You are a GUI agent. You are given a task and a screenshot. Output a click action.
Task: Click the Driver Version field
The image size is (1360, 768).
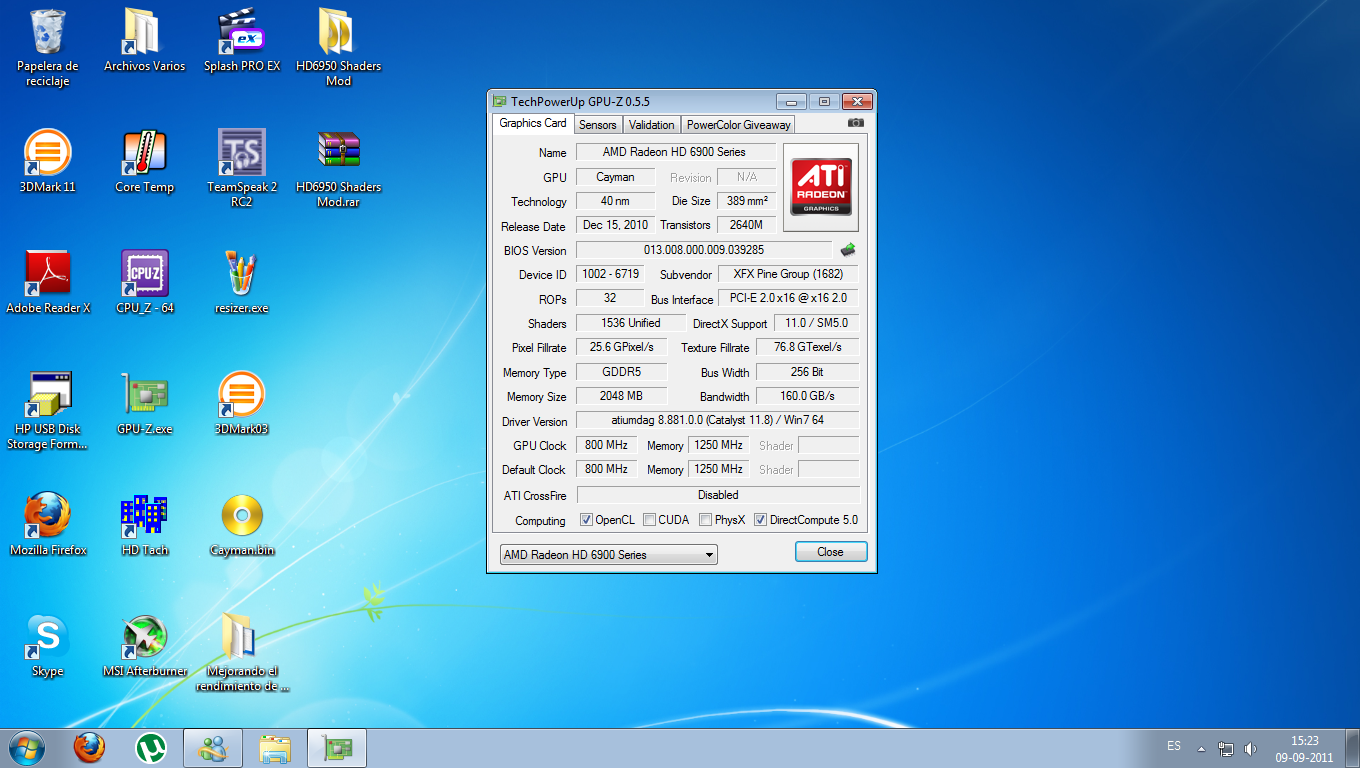(x=717, y=421)
